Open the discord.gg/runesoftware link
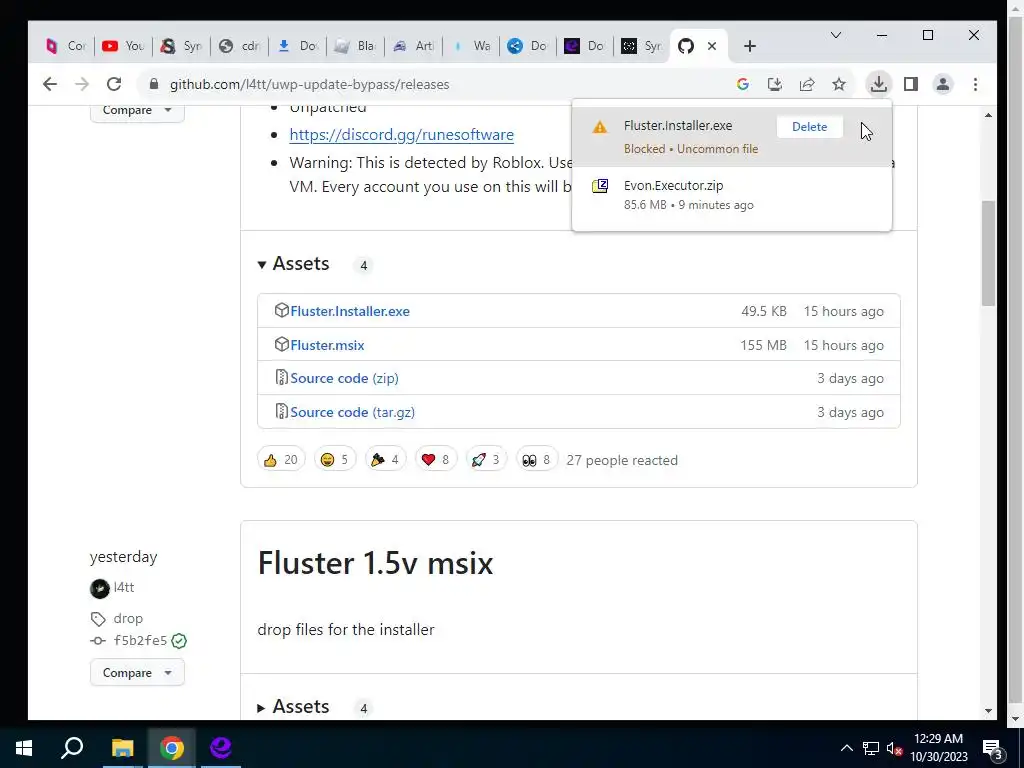The width and height of the screenshot is (1024, 768). point(401,135)
